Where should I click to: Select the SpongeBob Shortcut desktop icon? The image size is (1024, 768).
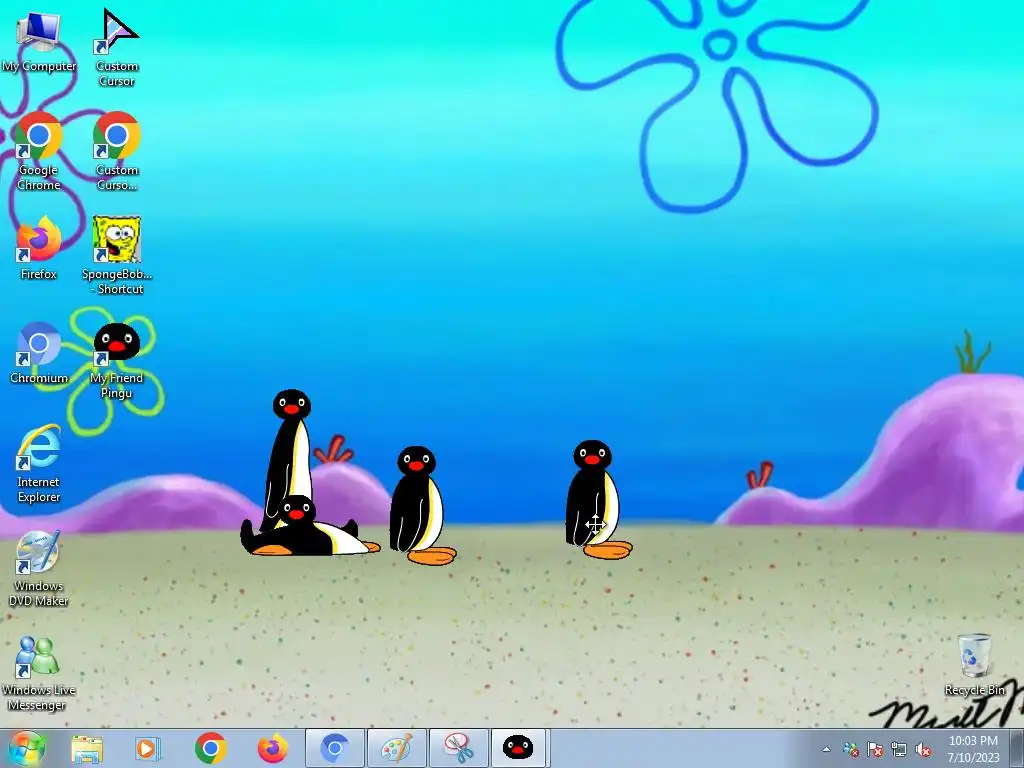pos(116,253)
